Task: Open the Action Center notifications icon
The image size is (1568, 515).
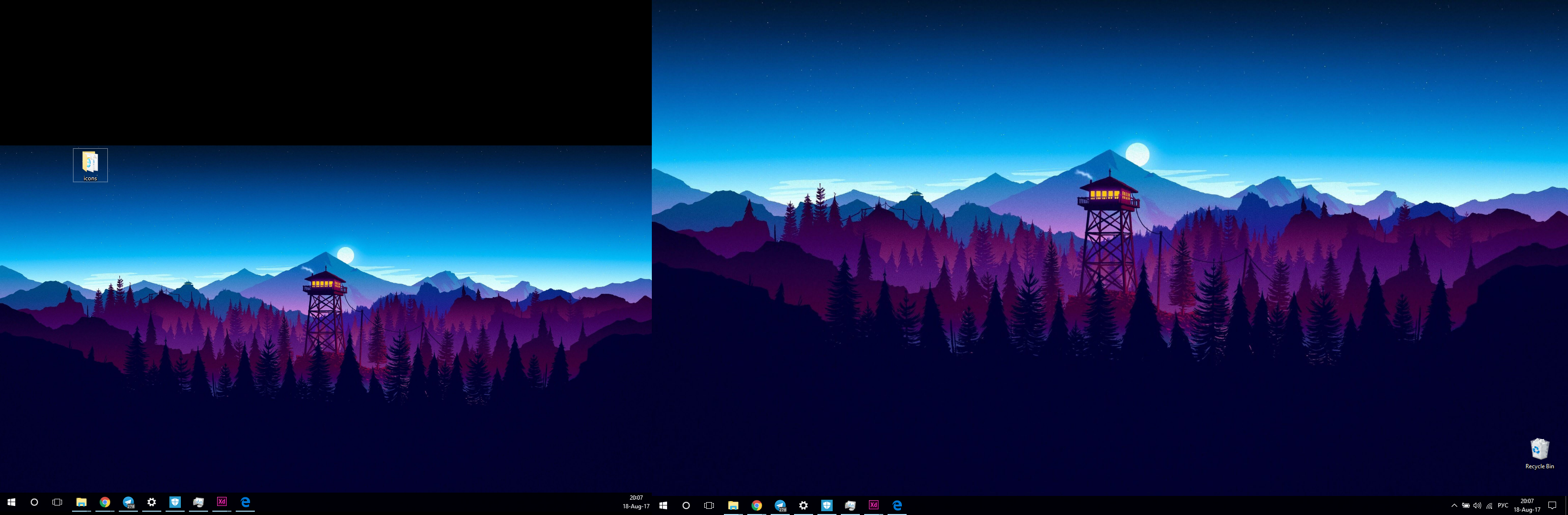Action: tap(1552, 505)
